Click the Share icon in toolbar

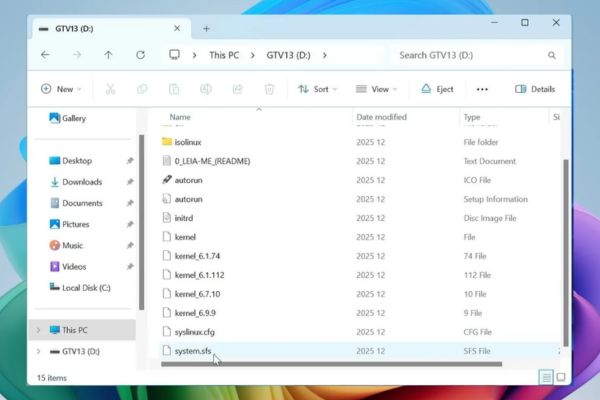click(x=238, y=89)
